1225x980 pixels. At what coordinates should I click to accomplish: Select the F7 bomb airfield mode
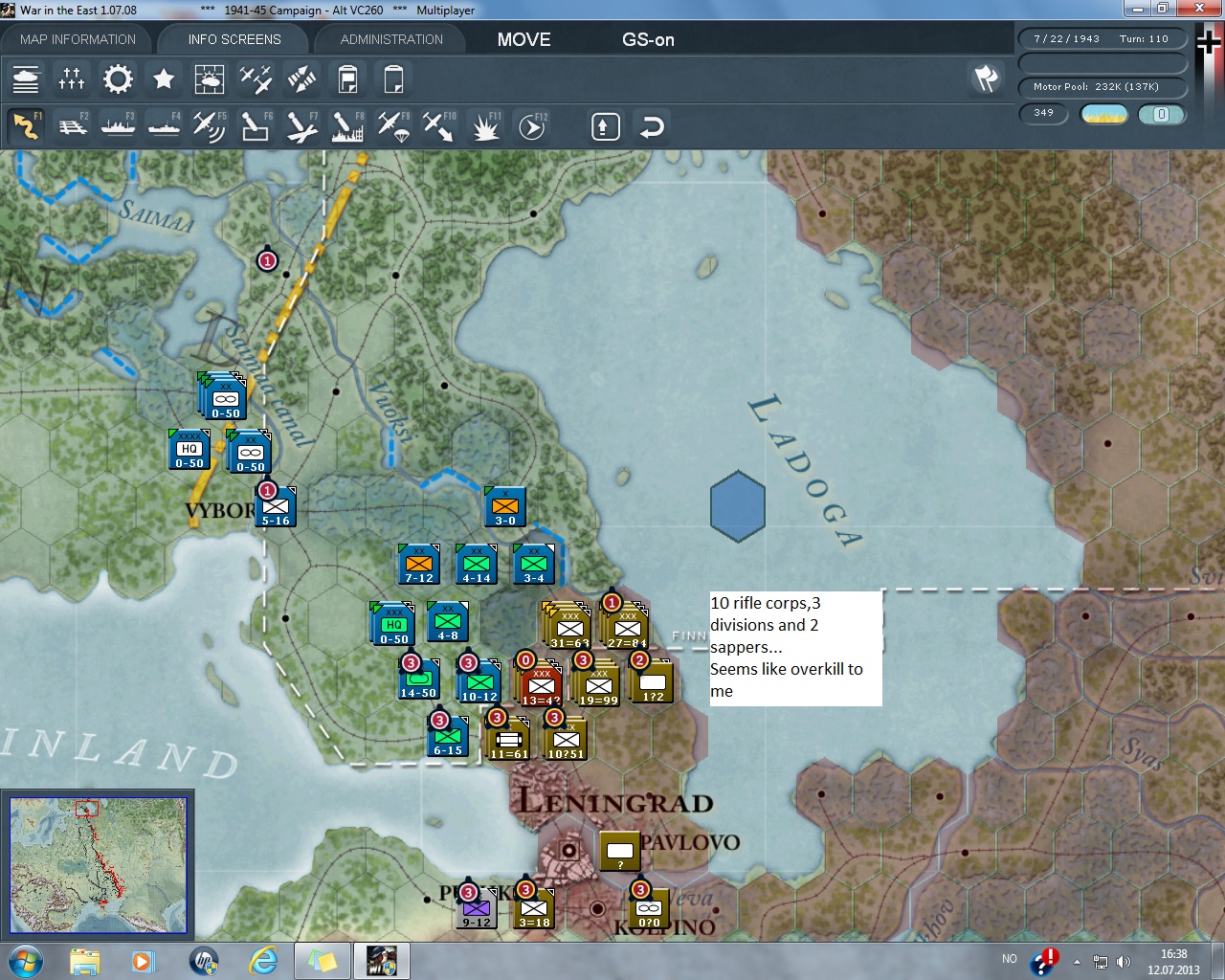point(301,126)
